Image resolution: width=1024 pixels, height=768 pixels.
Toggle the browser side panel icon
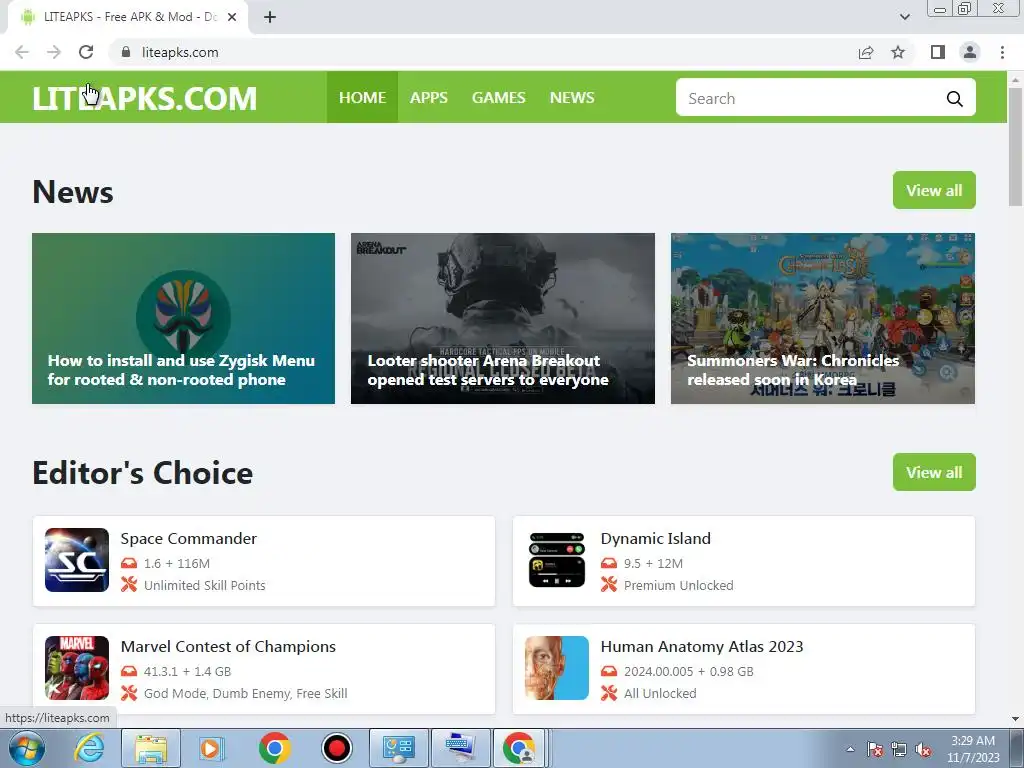coord(938,52)
